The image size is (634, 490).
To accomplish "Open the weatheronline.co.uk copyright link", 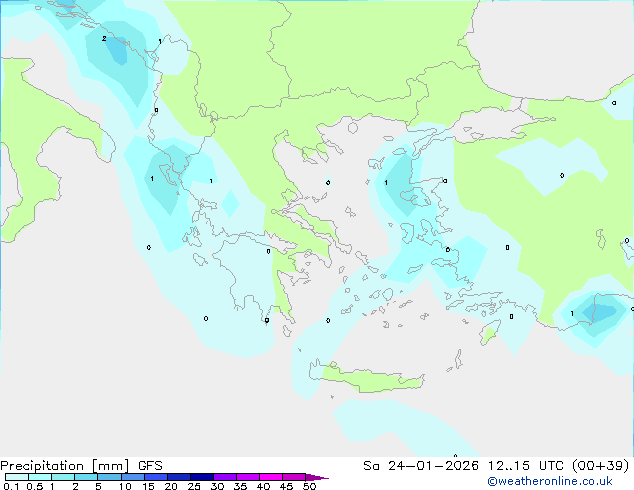I will click(x=550, y=481).
